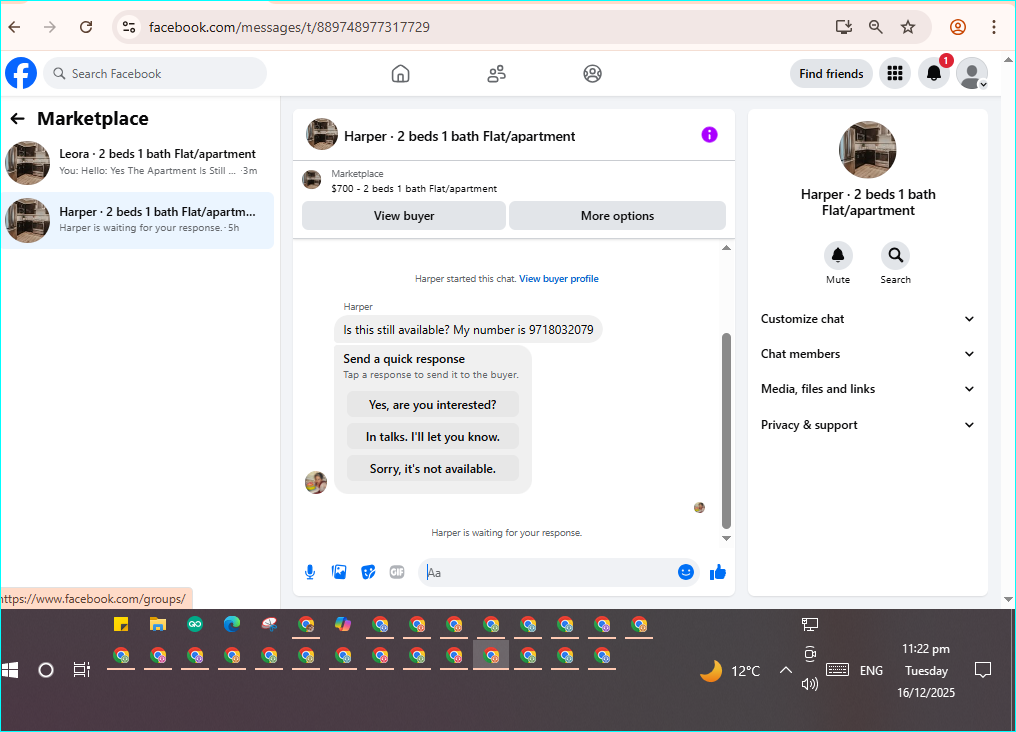Open the Groups icon in top navigation

(x=592, y=74)
